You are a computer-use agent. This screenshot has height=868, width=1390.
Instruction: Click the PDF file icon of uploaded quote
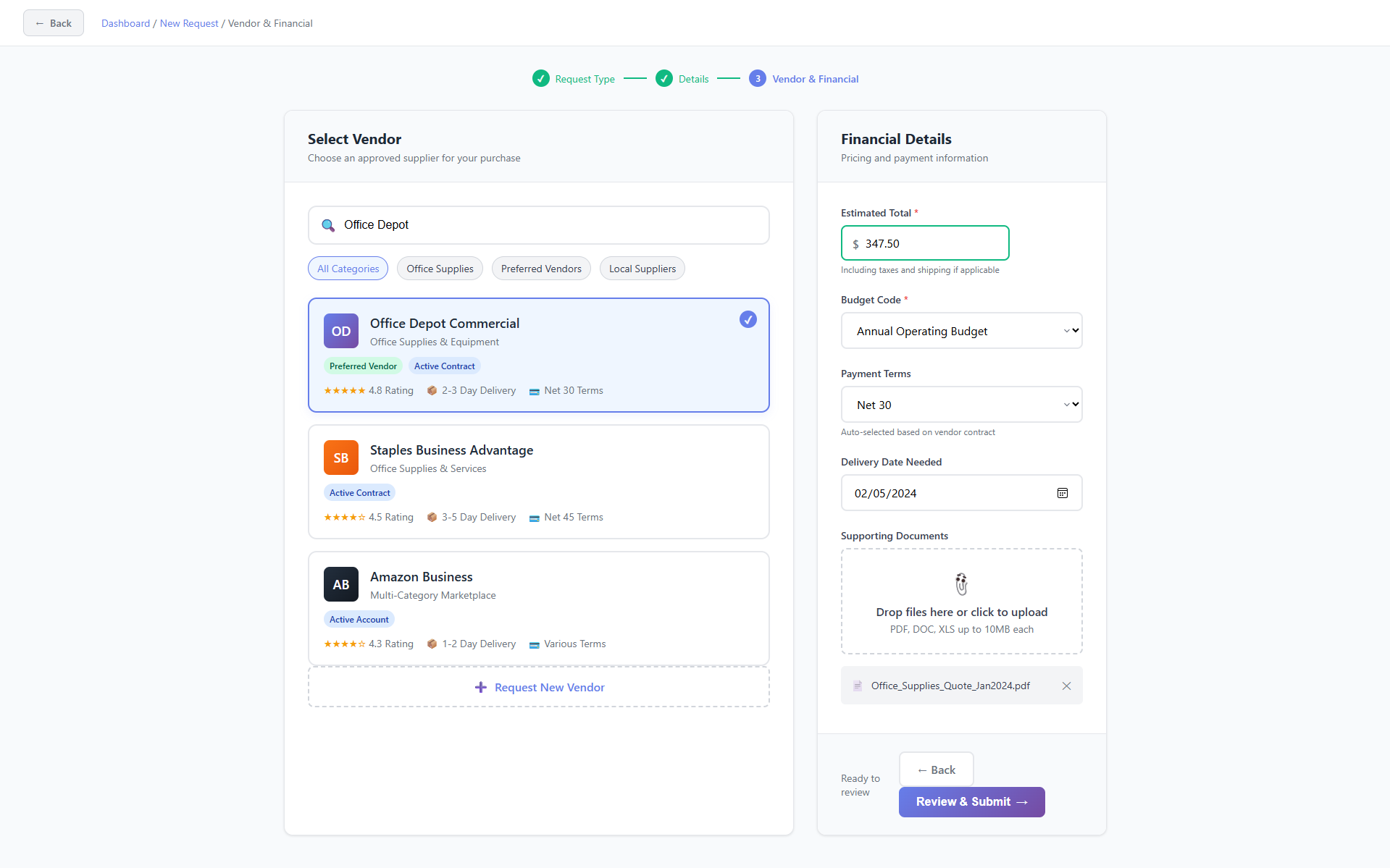858,686
